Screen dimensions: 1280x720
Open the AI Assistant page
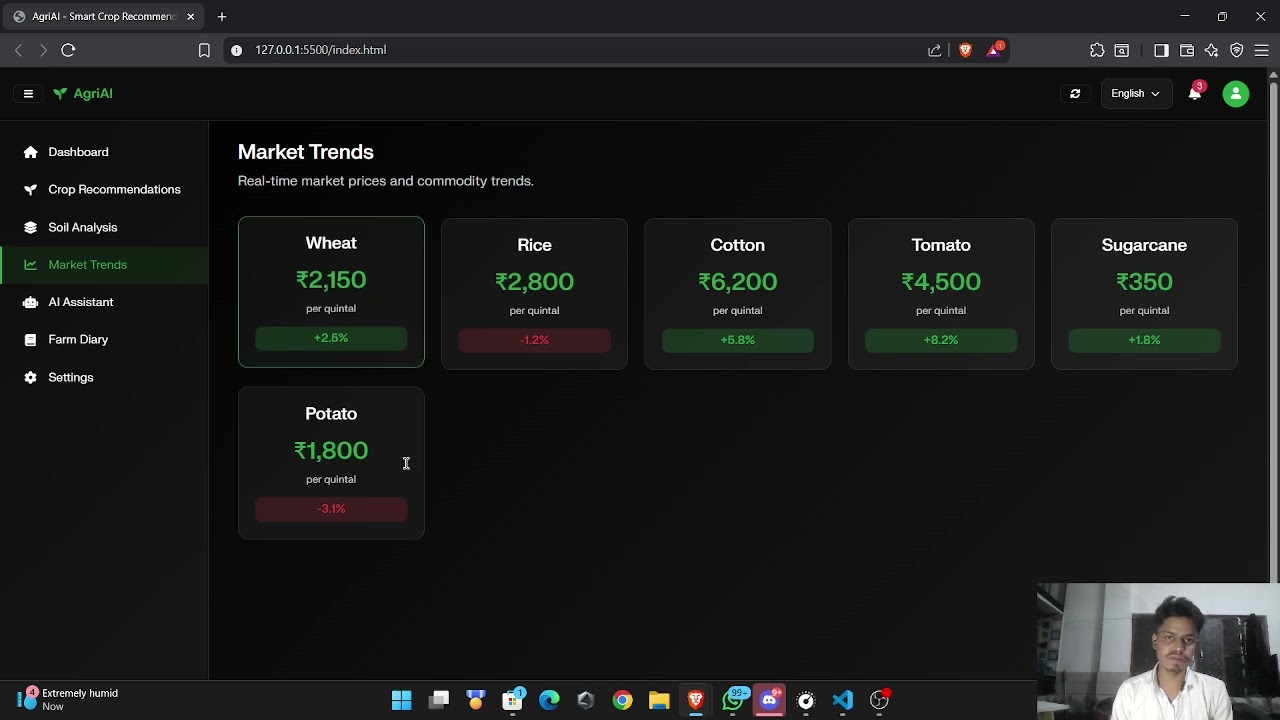(104, 302)
